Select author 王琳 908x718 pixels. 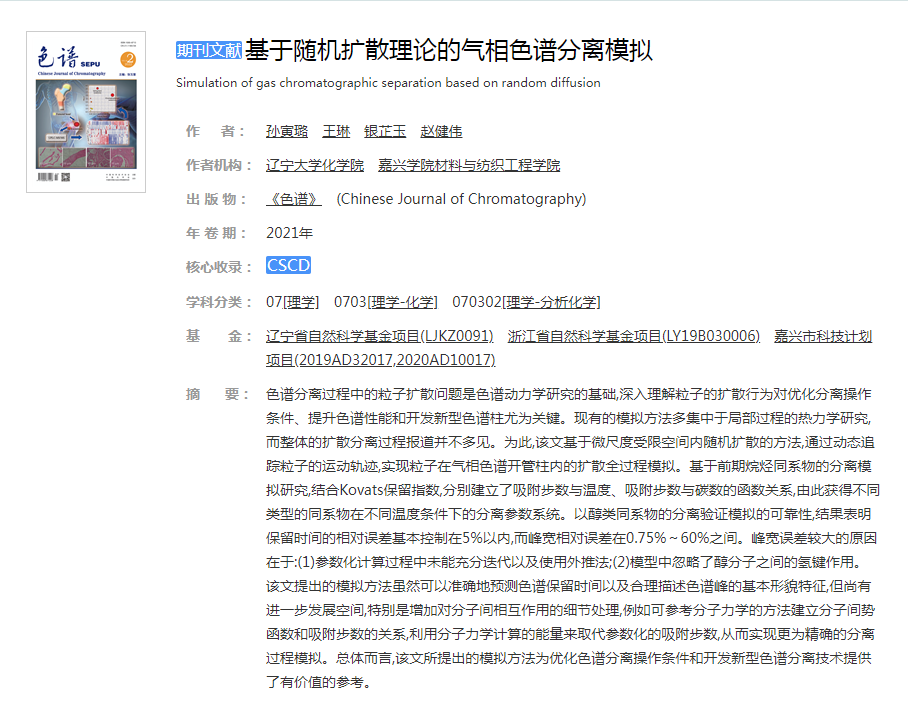pyautogui.click(x=336, y=132)
